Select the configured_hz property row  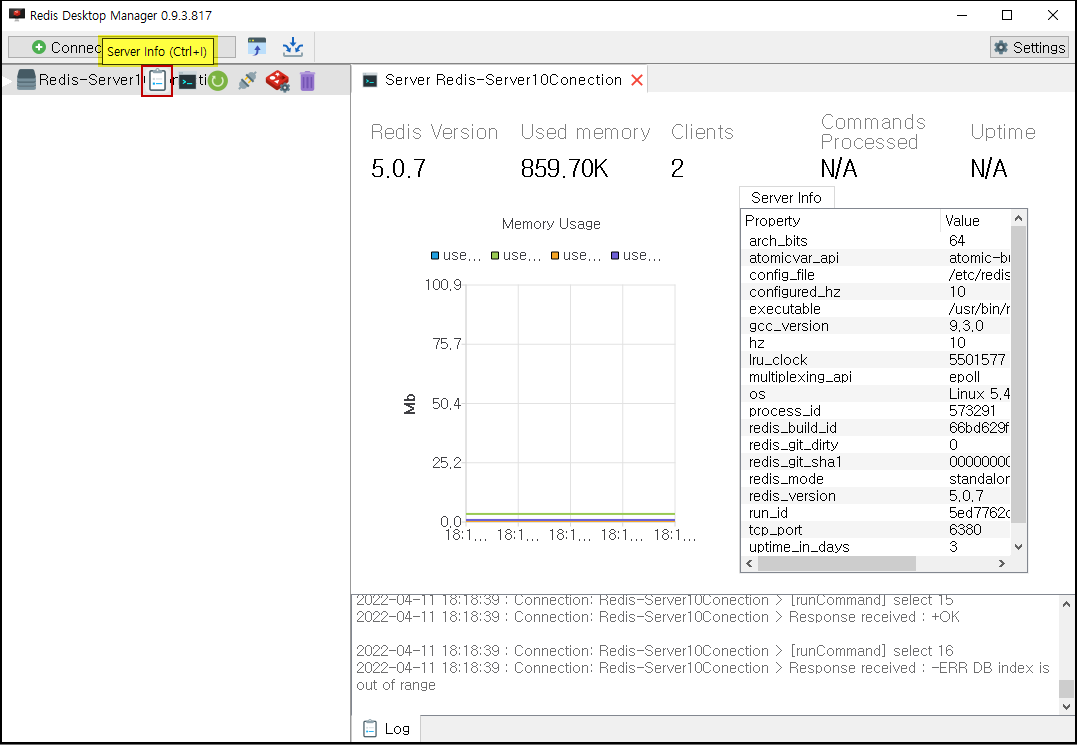876,292
